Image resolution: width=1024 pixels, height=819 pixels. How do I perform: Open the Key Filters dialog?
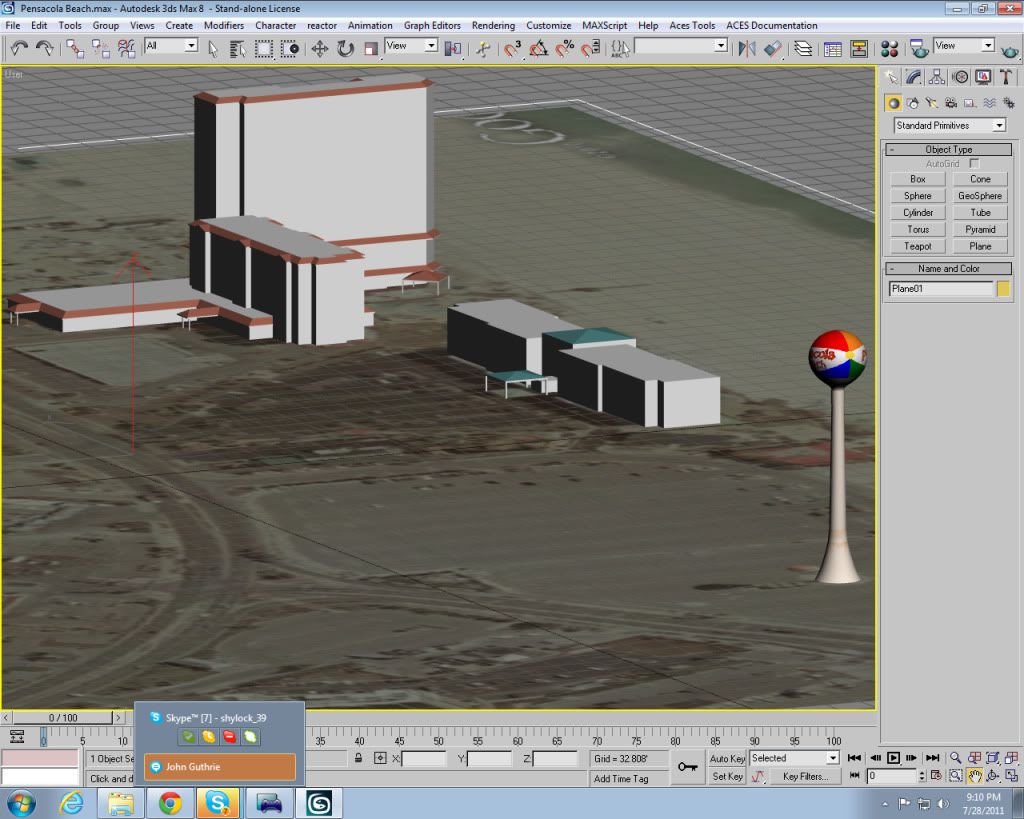804,776
